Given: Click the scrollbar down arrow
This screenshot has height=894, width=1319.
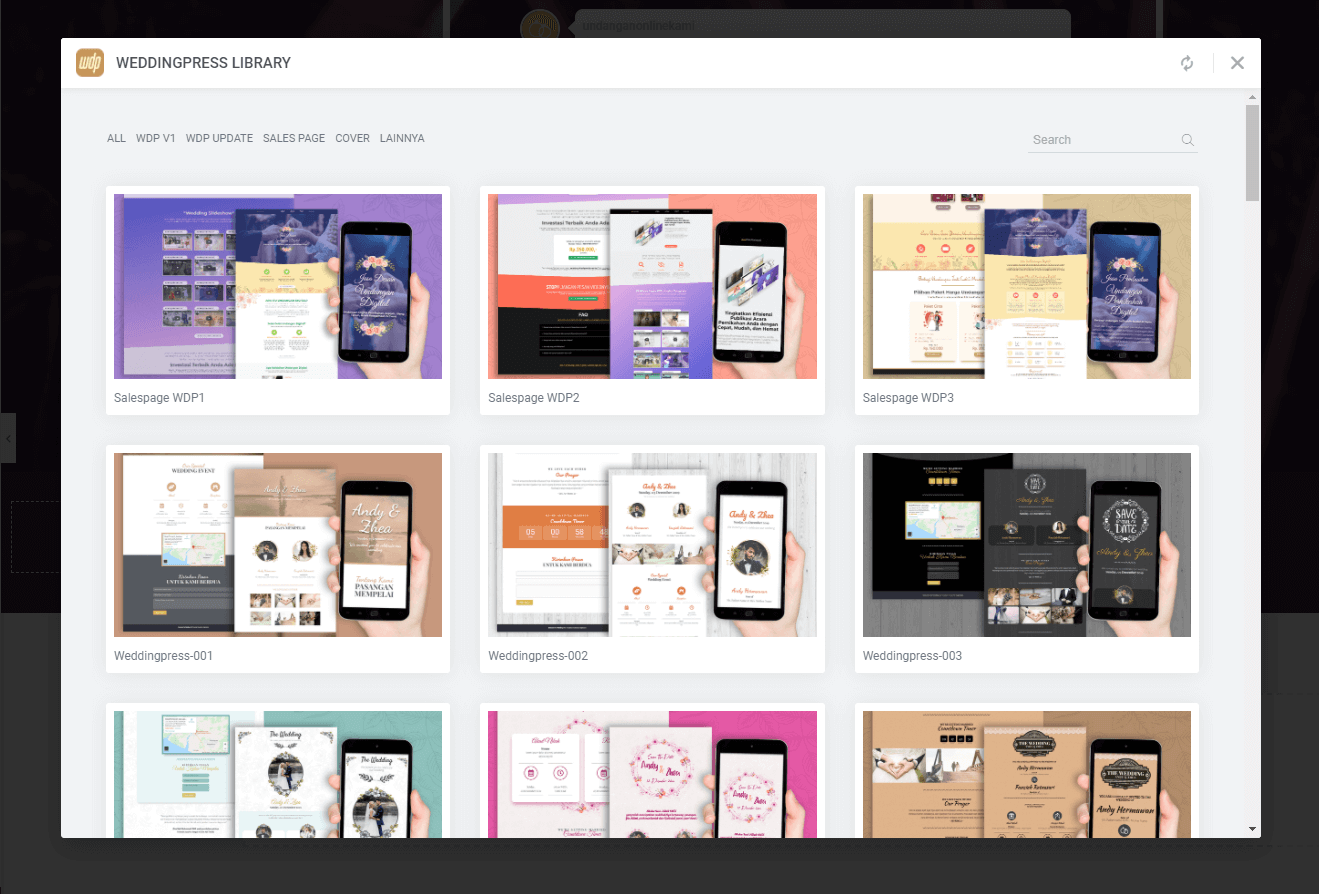Looking at the screenshot, I should pos(1252,829).
